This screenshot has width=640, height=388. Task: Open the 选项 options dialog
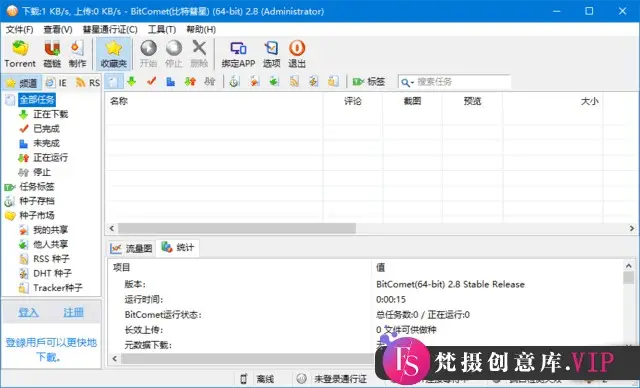(271, 54)
